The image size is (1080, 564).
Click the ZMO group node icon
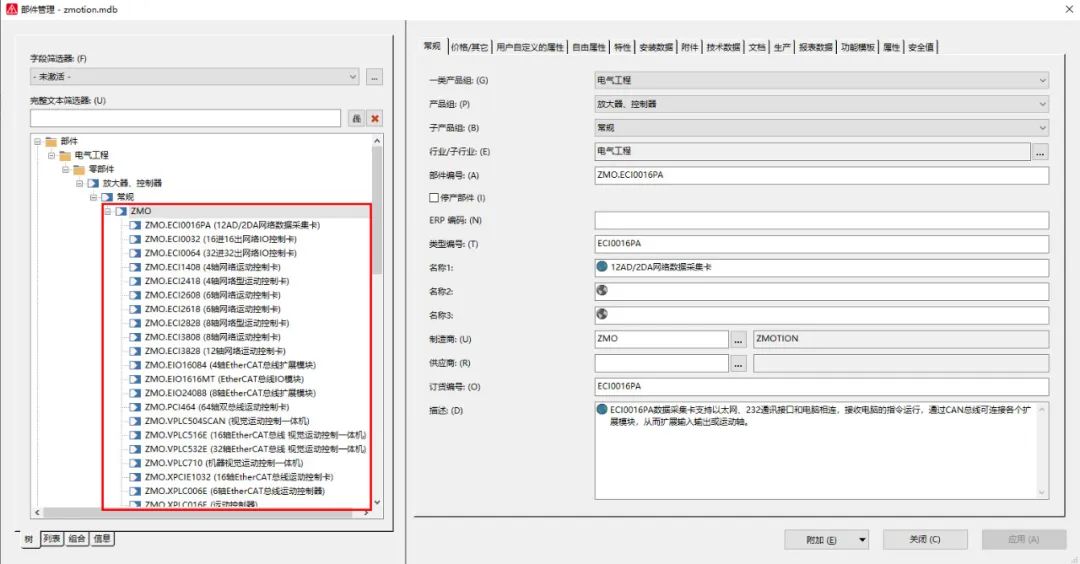[x=121, y=211]
